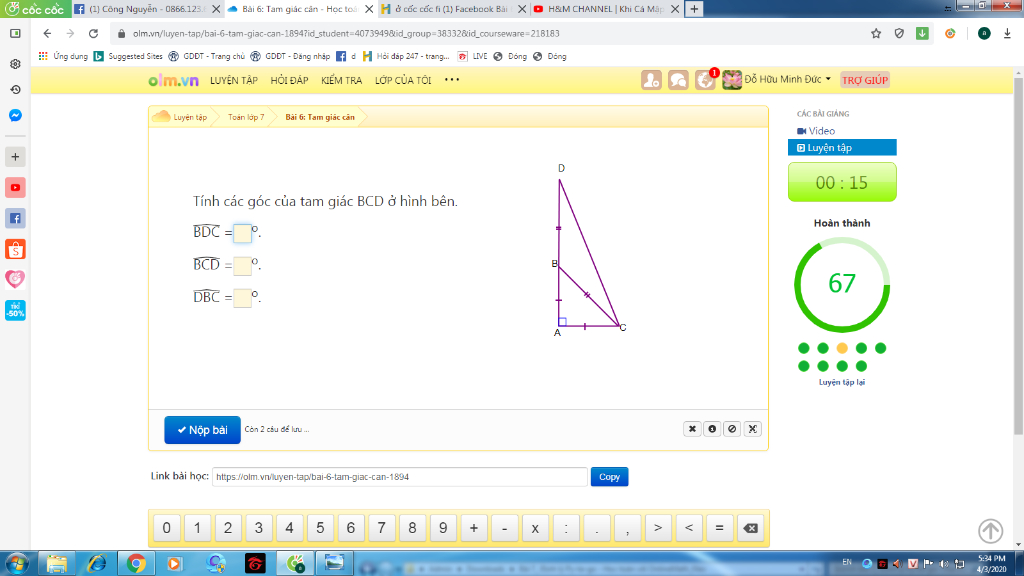The width and height of the screenshot is (1024, 576).
Task: Open Tiki -50% shortcut in the sidebar
Action: point(15,310)
